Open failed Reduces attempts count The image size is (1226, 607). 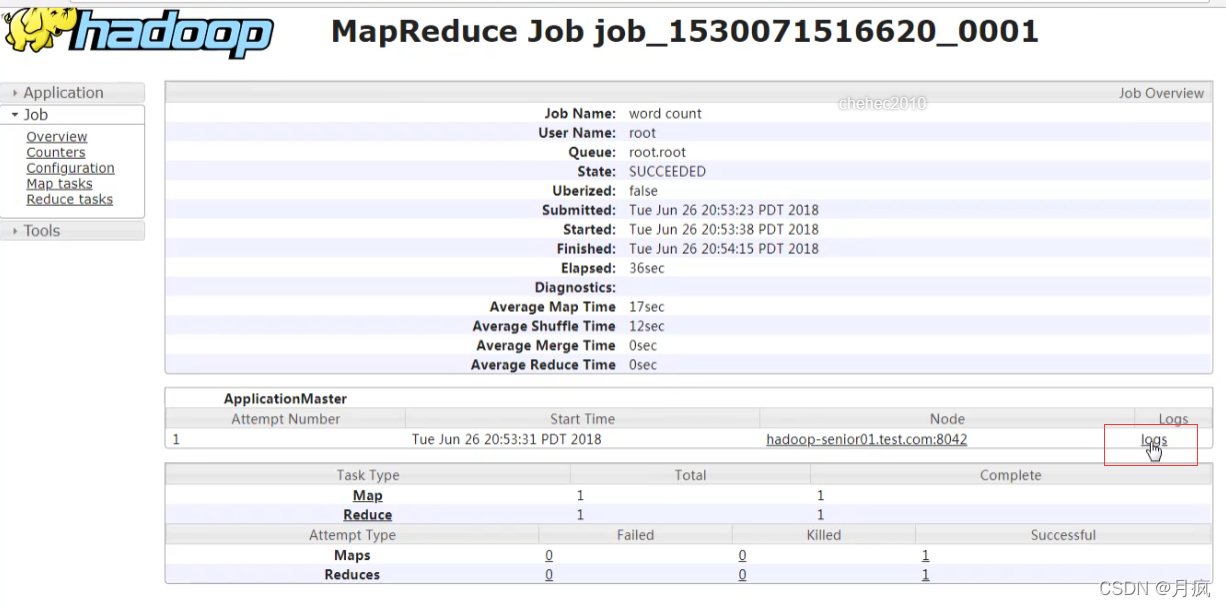coord(549,575)
